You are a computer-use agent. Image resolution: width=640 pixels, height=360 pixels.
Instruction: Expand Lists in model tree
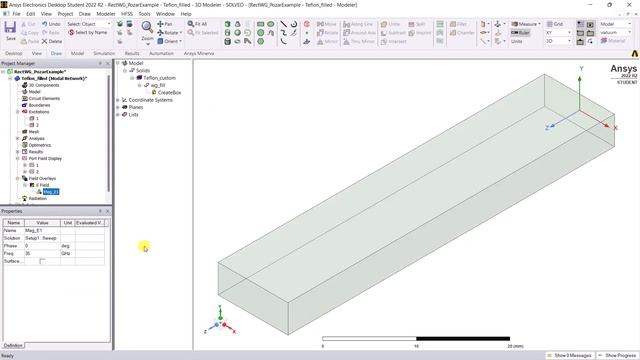click(x=118, y=115)
